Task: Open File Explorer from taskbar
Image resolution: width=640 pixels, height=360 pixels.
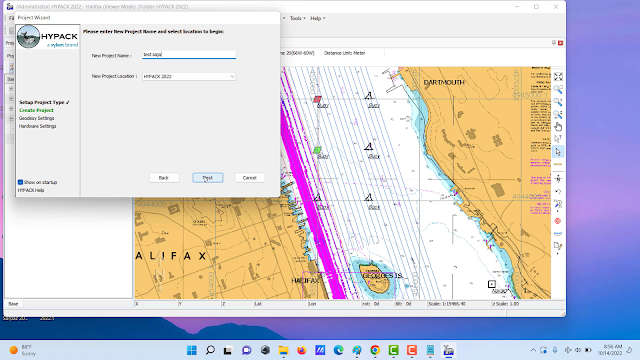Action: 283,350
